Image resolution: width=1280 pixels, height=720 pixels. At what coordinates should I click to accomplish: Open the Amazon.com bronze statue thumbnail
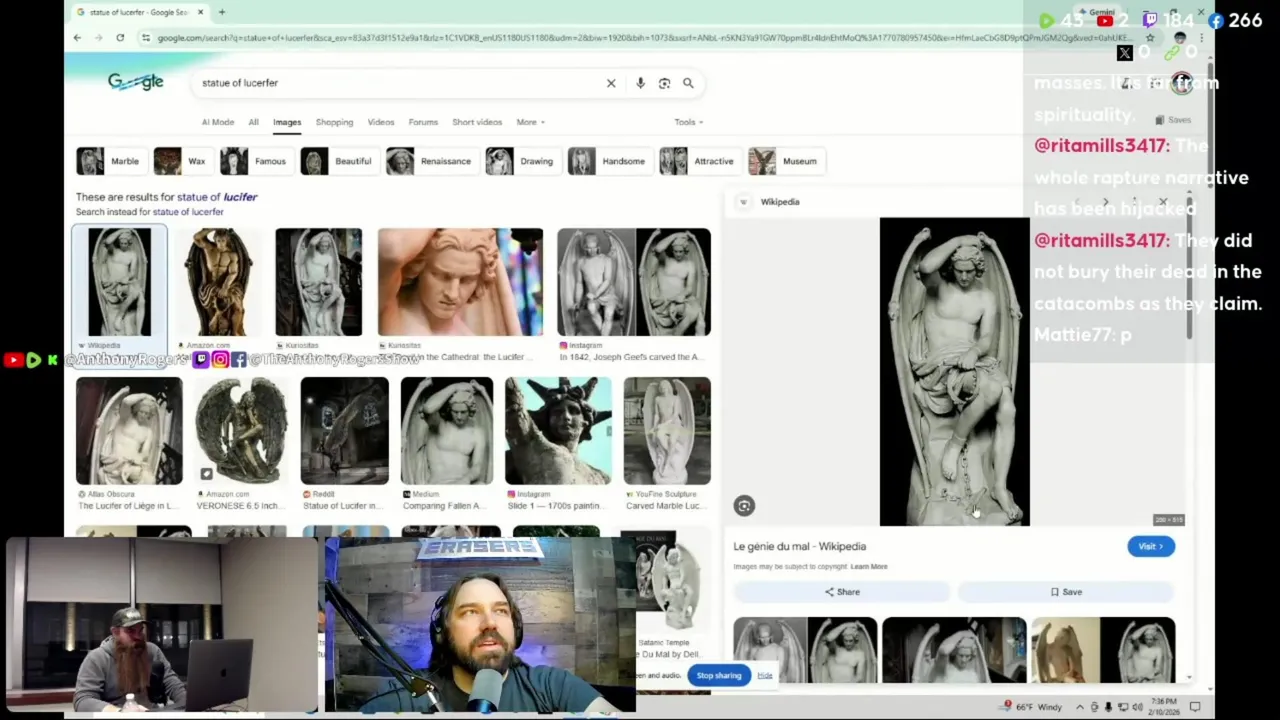pos(218,282)
